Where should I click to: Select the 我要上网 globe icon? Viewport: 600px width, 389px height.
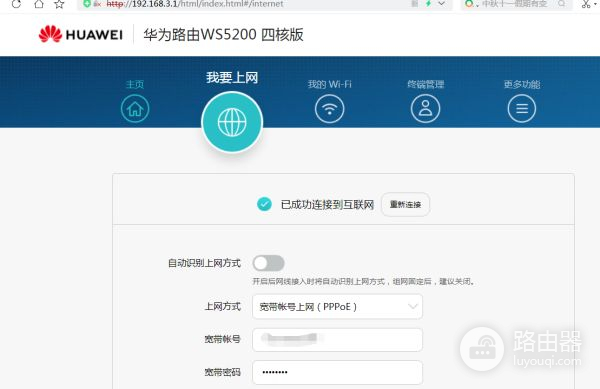[232, 122]
